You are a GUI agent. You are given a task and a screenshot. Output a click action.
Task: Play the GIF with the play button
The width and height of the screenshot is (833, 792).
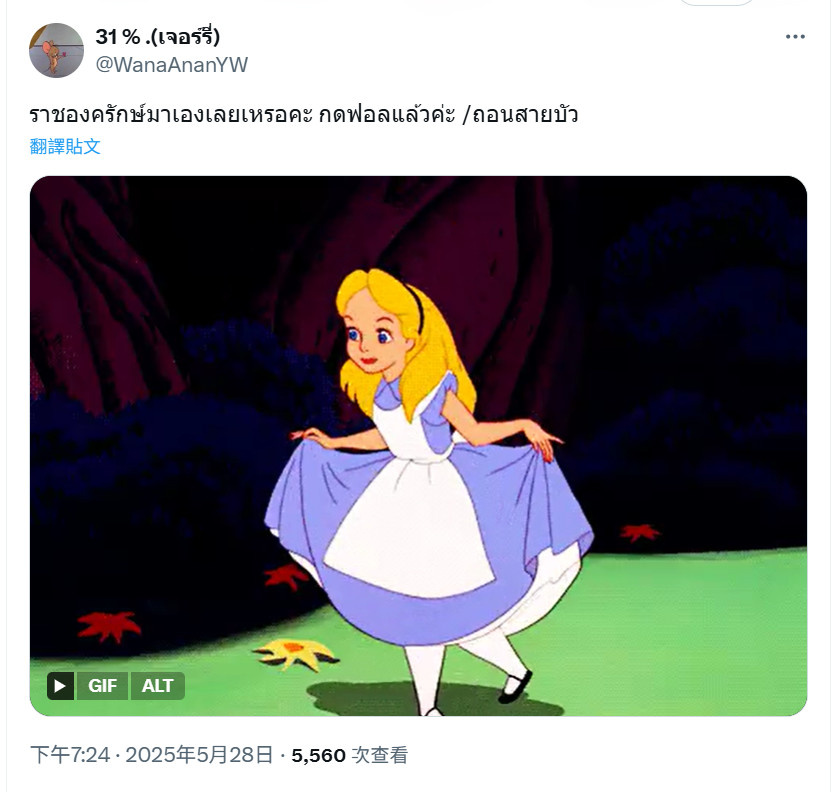(x=60, y=686)
